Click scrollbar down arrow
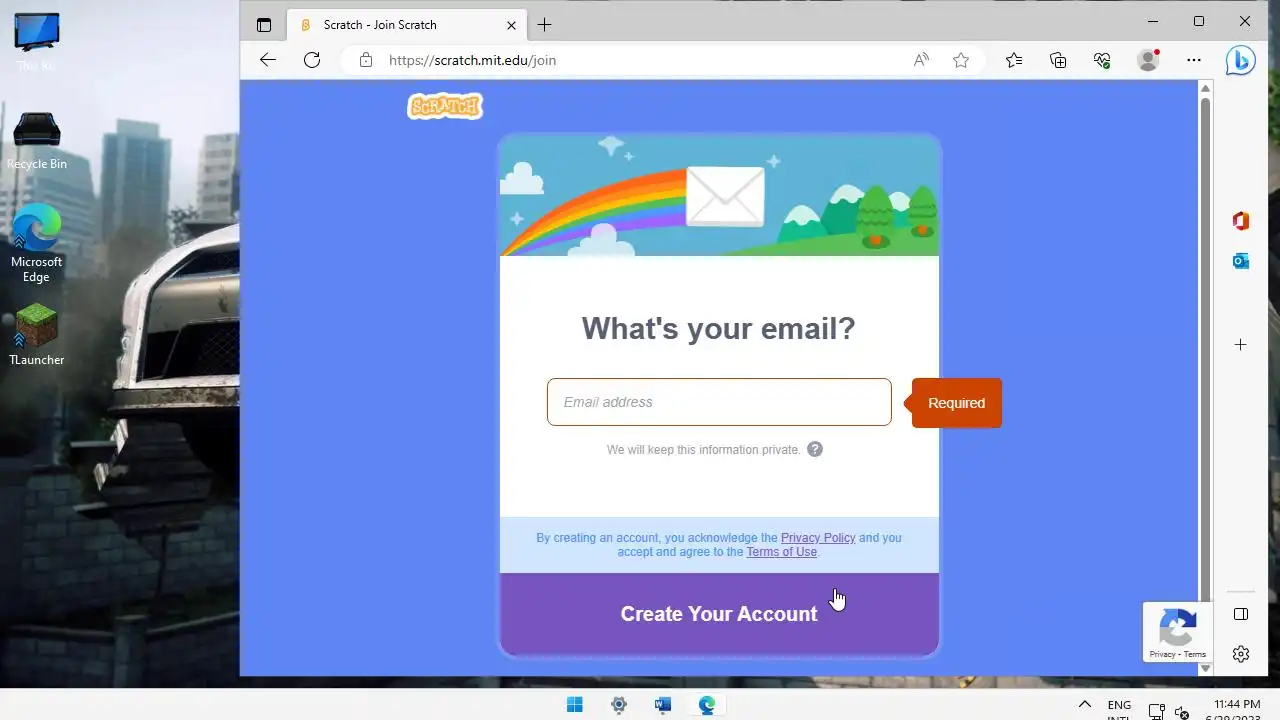Screen dimensions: 1280x720 pyautogui.click(x=1205, y=668)
